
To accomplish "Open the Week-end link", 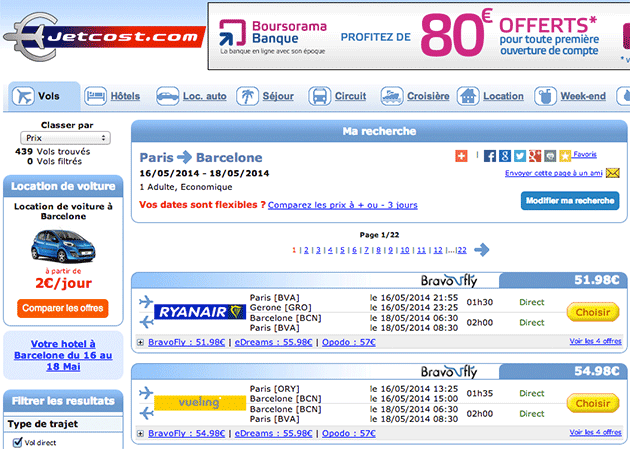I will click(x=583, y=96).
